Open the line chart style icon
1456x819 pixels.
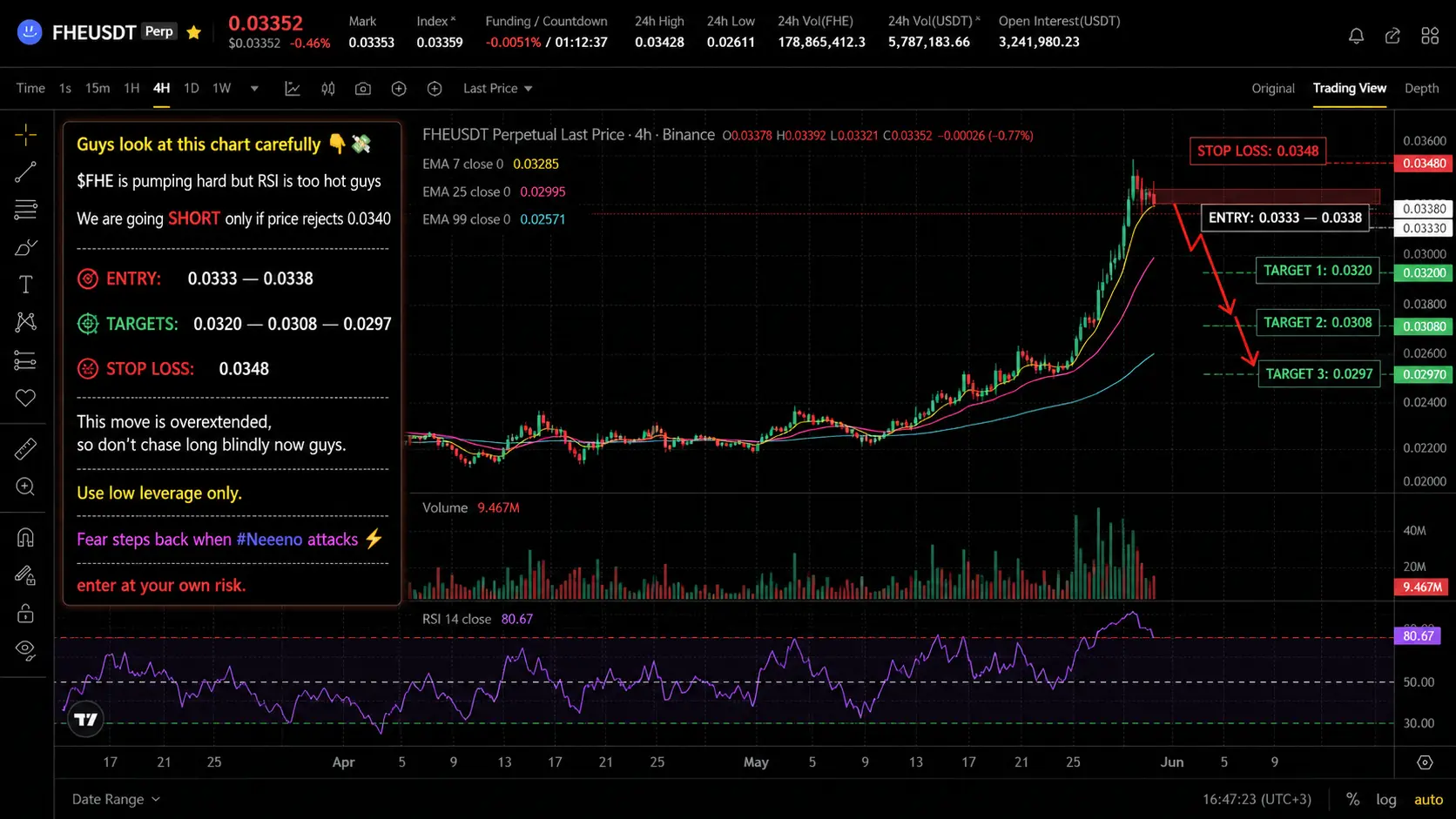click(x=293, y=89)
